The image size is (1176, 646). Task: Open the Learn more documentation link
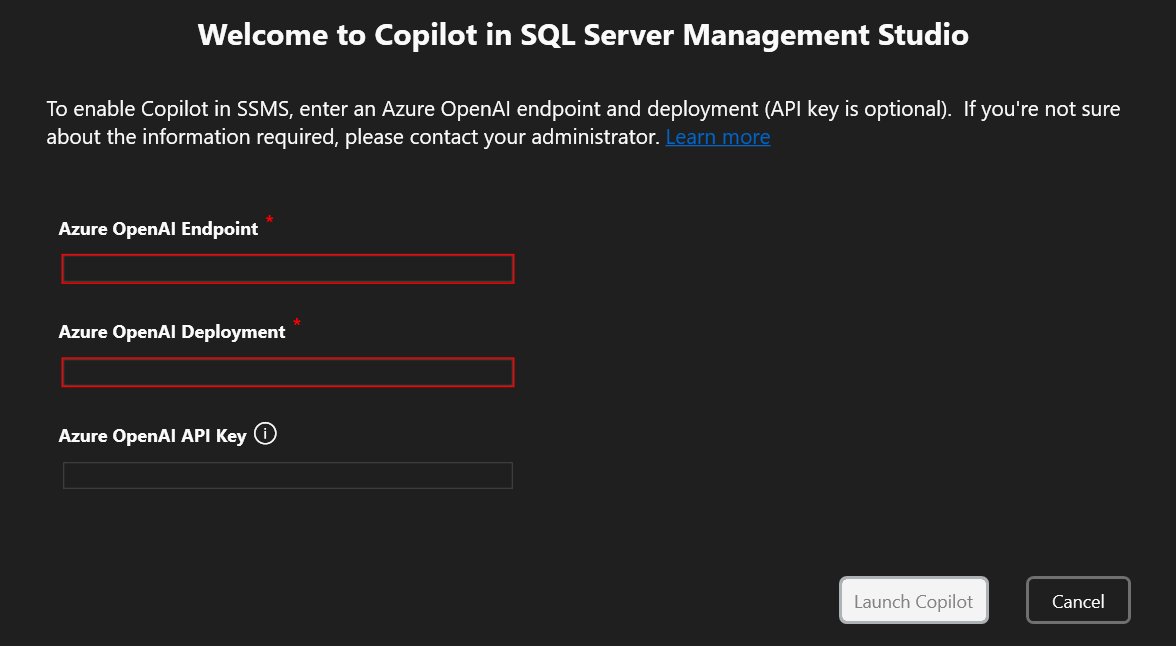[717, 137]
